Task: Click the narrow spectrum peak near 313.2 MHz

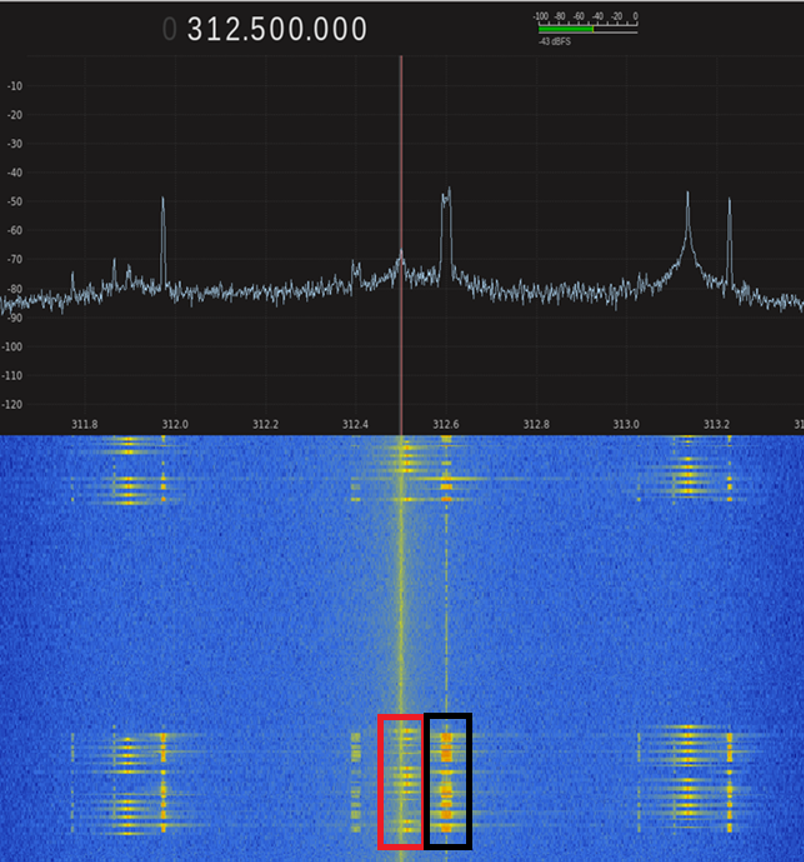Action: click(729, 204)
